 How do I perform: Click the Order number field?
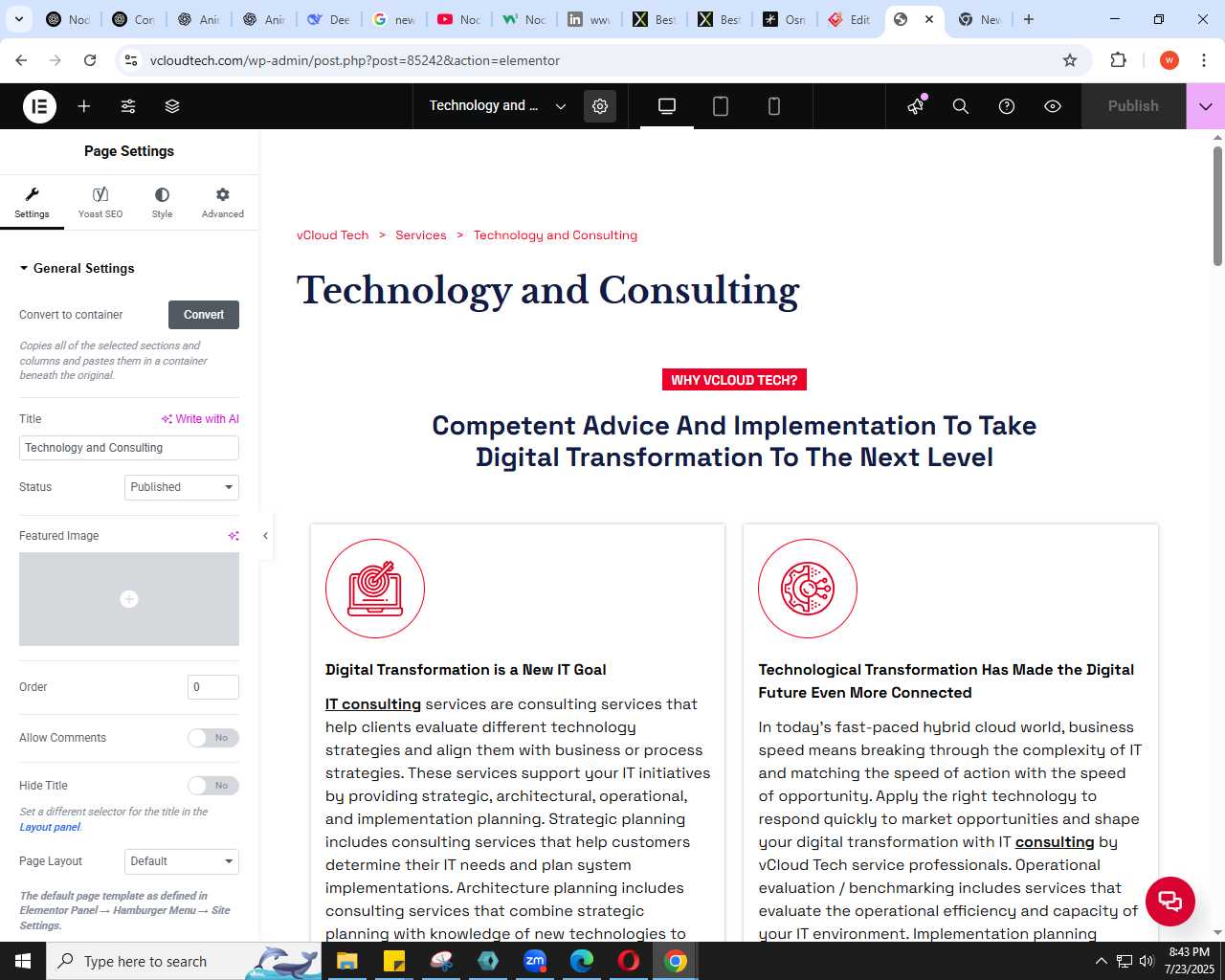click(x=213, y=687)
